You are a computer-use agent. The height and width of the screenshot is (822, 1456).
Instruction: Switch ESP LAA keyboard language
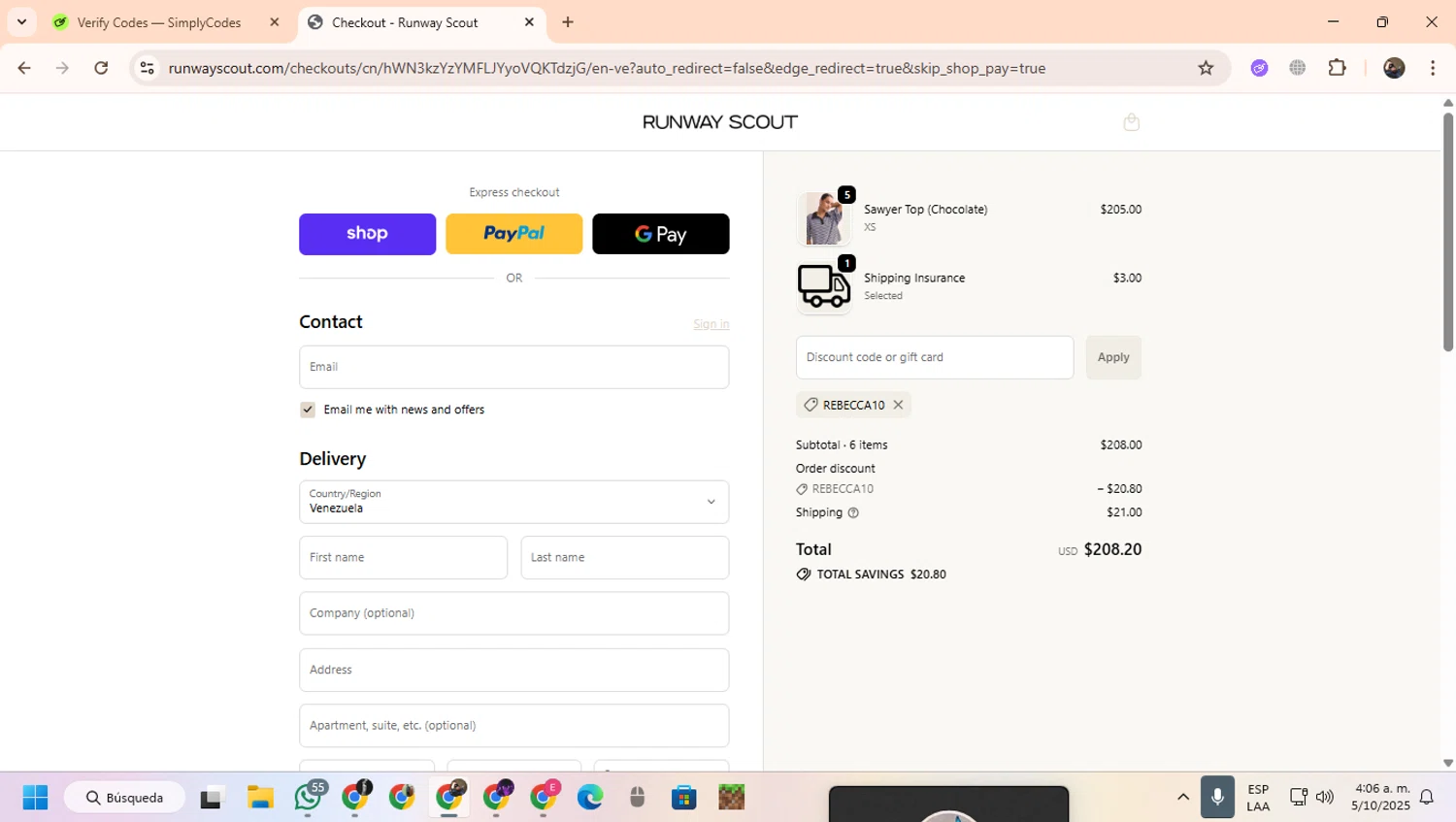click(1258, 797)
